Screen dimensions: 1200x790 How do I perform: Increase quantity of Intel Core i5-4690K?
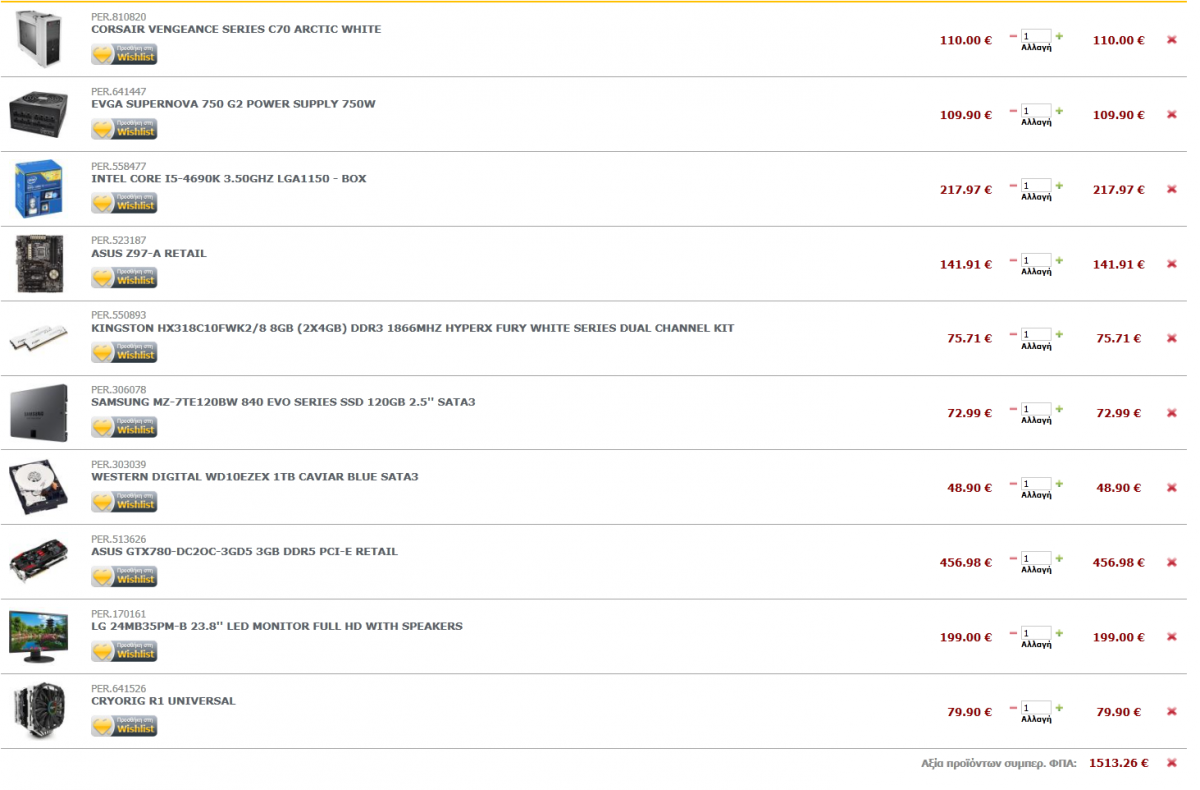tap(1059, 185)
